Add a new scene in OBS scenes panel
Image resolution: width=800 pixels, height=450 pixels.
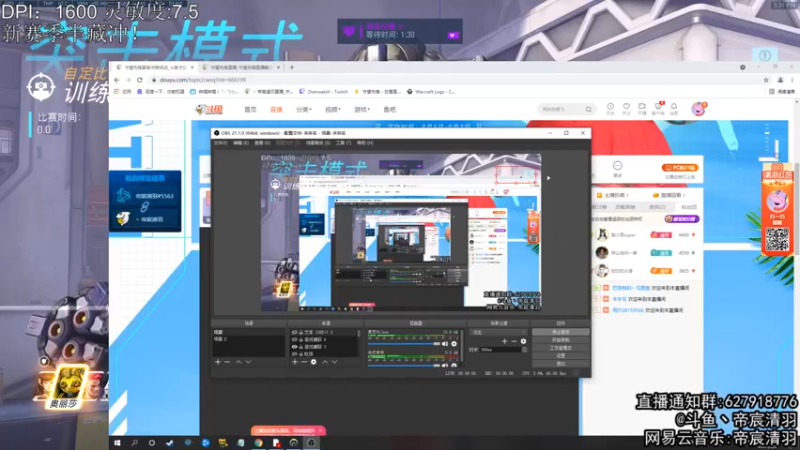click(x=218, y=362)
